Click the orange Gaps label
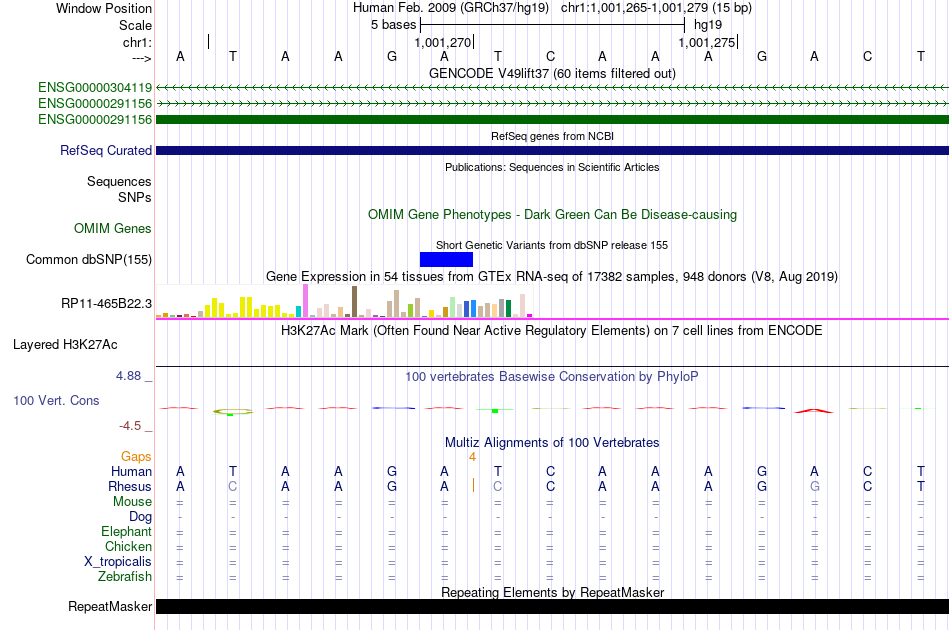 (136, 457)
